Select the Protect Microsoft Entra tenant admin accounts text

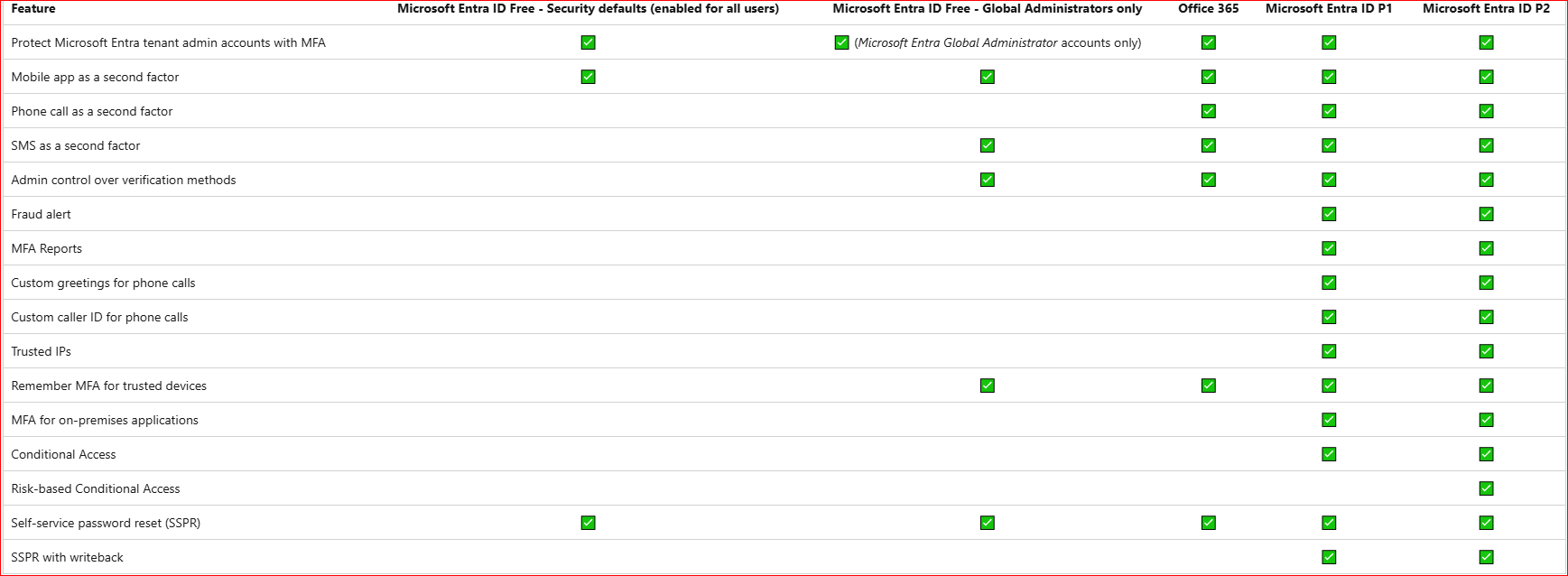coord(168,42)
